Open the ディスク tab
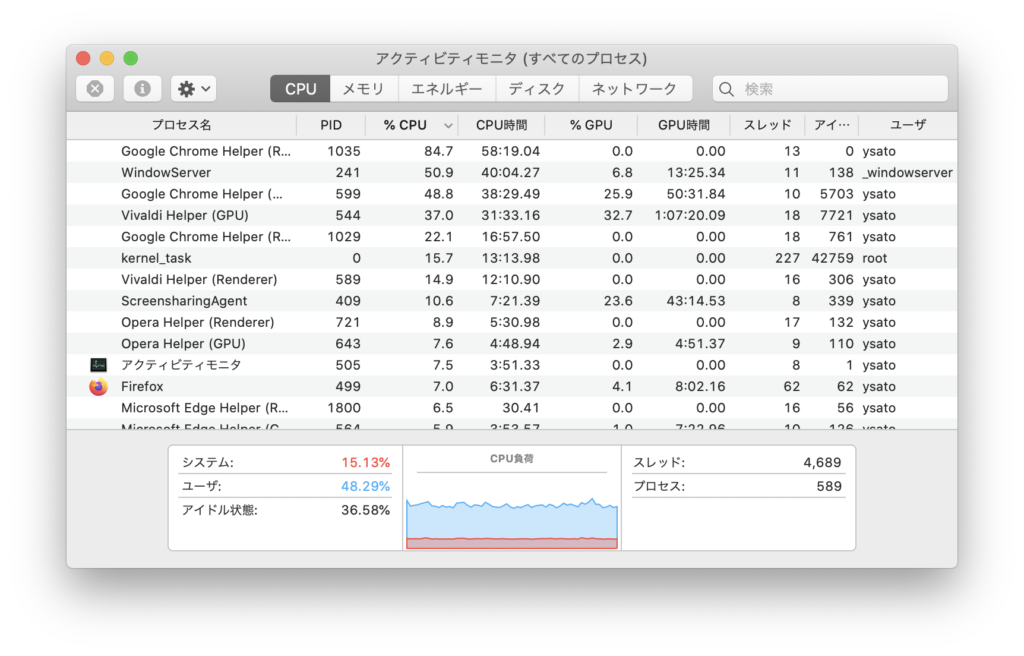This screenshot has height=656, width=1024. click(536, 89)
